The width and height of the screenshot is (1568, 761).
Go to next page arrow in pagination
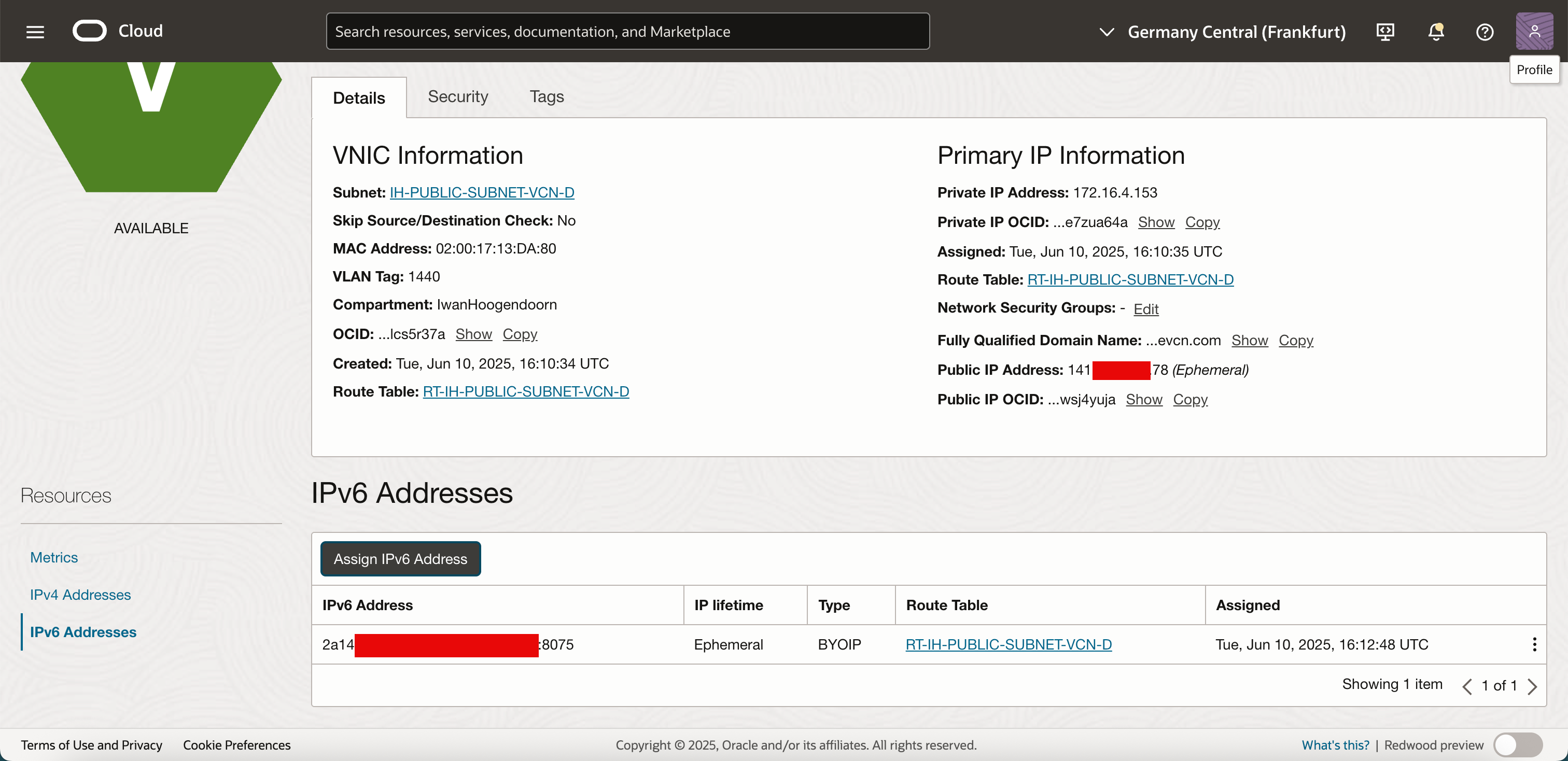[1532, 686]
